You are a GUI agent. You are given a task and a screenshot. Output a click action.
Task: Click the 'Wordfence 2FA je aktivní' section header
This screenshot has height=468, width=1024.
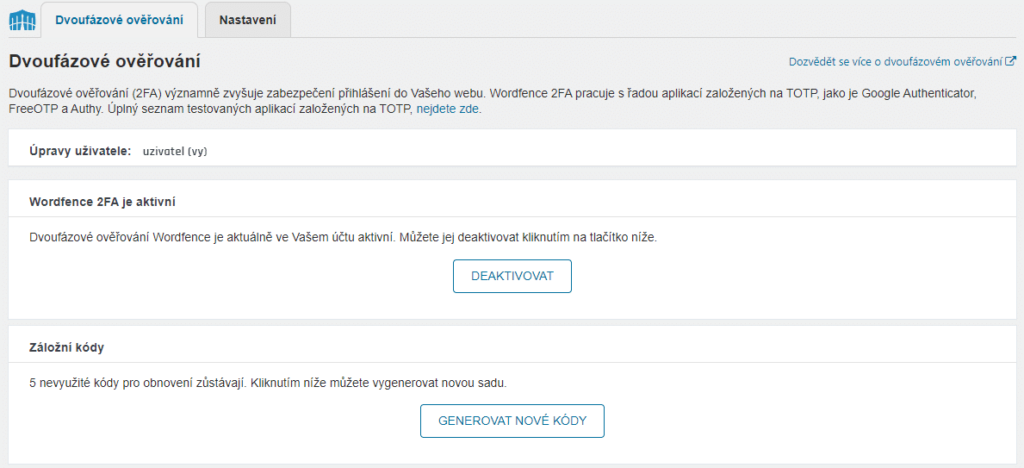[102, 202]
